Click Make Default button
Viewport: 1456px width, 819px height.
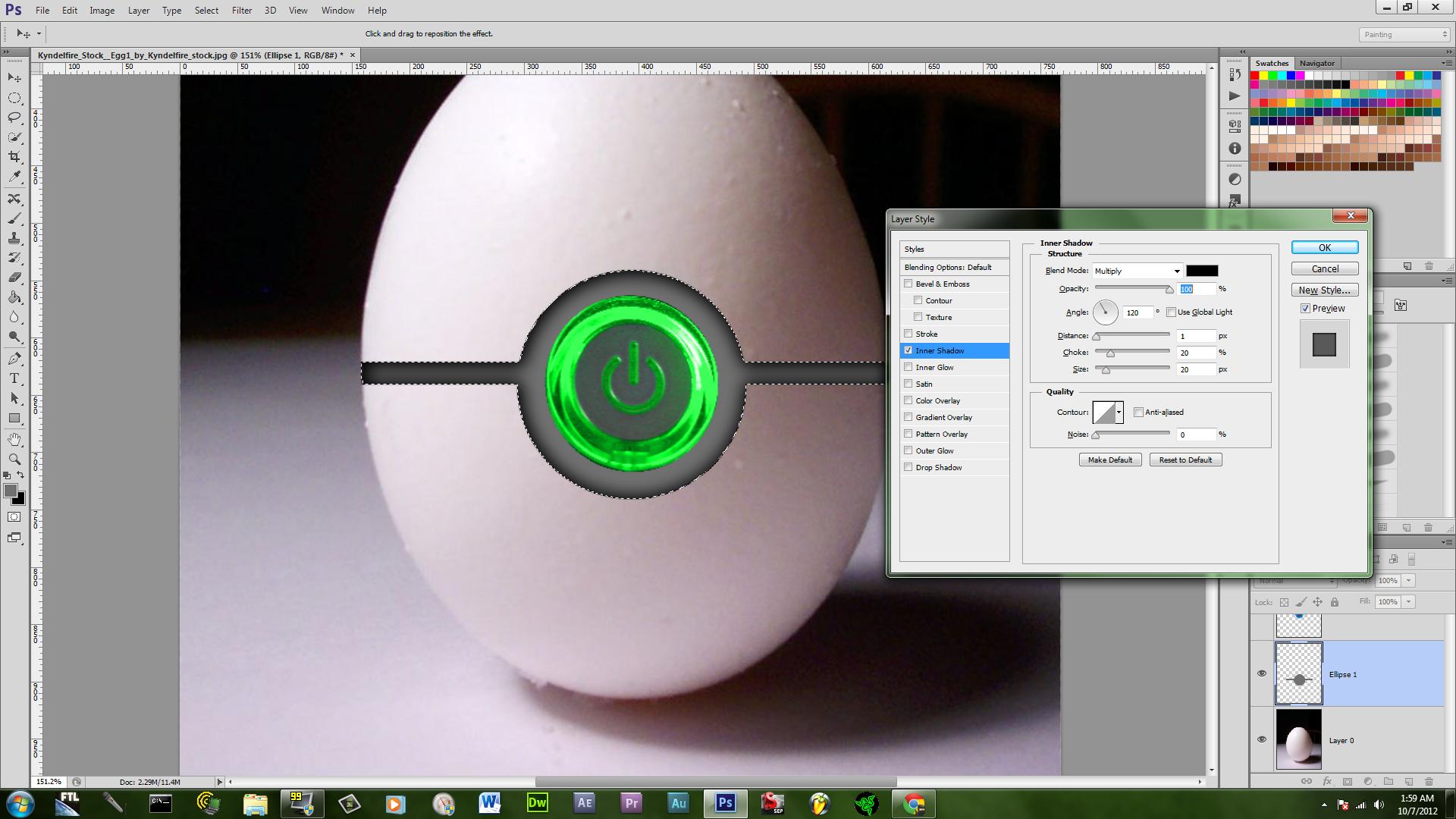(x=1110, y=459)
